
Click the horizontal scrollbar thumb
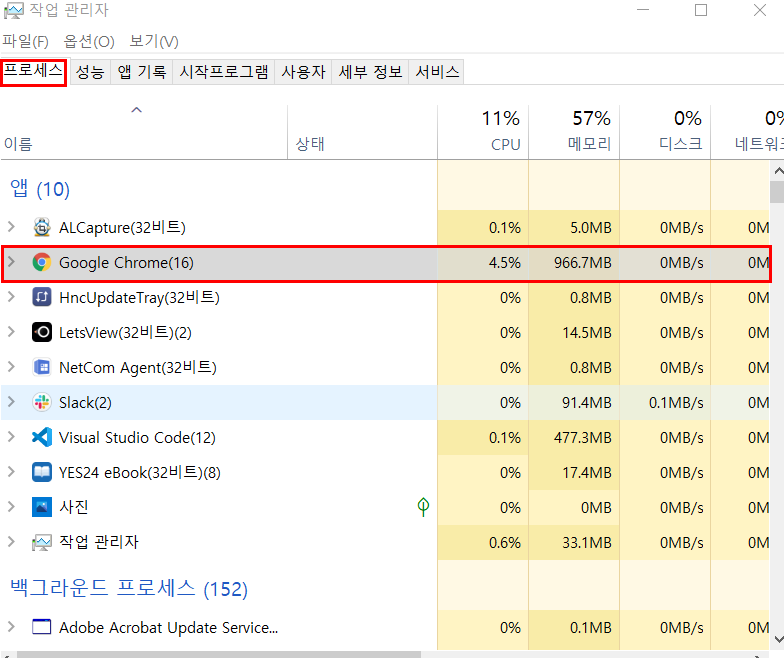pyautogui.click(x=218, y=654)
